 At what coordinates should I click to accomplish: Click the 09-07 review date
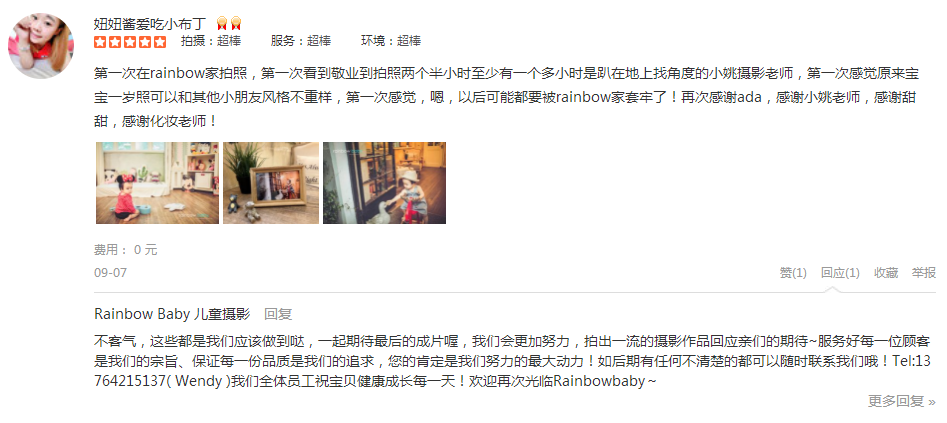tap(111, 273)
